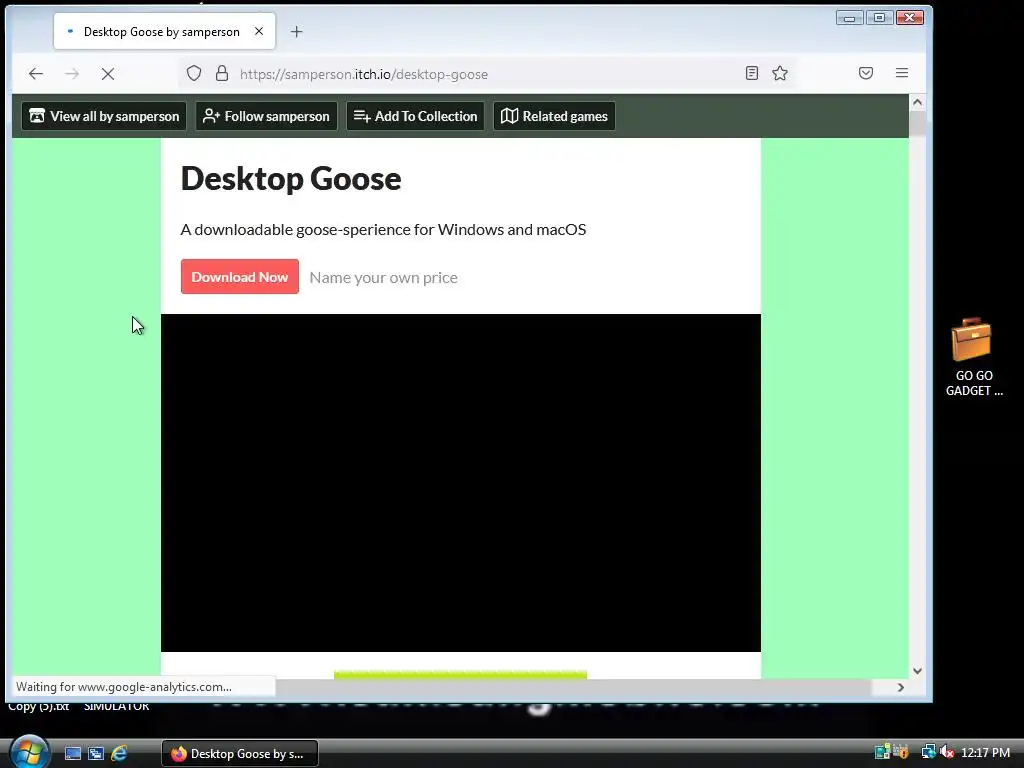The image size is (1024, 768).
Task: Click the black video embed area
Action: pyautogui.click(x=460, y=483)
